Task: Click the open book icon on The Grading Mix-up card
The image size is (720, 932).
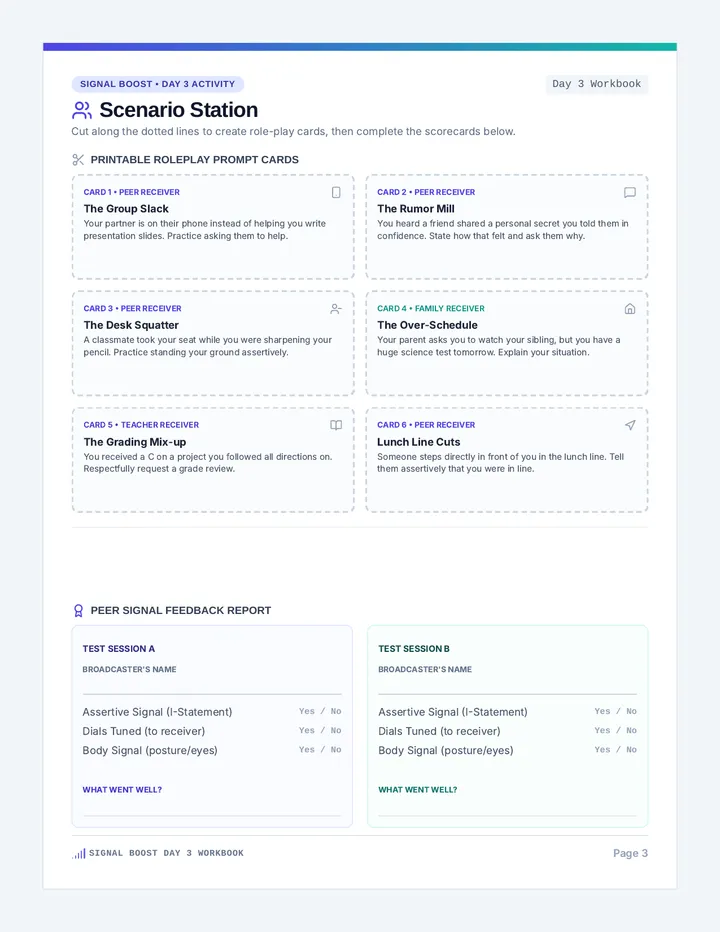Action: click(x=336, y=425)
